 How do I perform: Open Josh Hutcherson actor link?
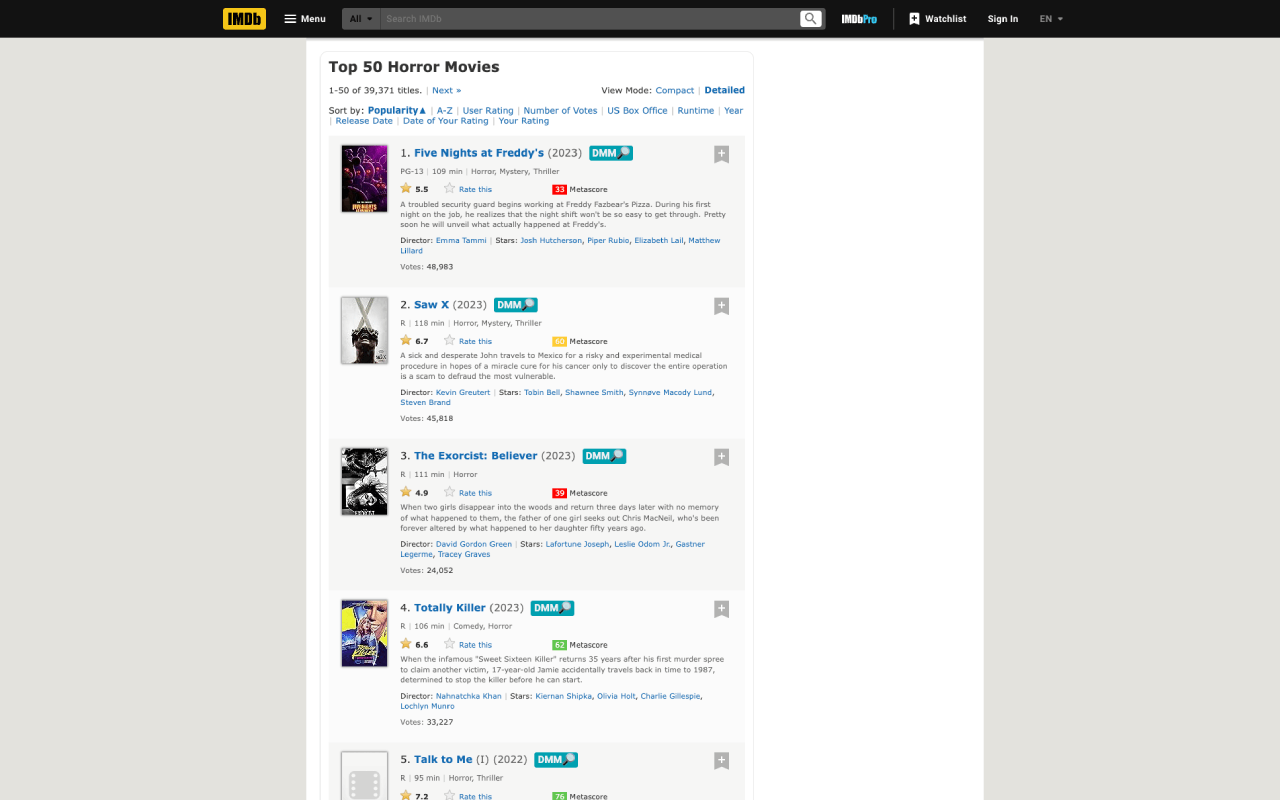point(551,240)
